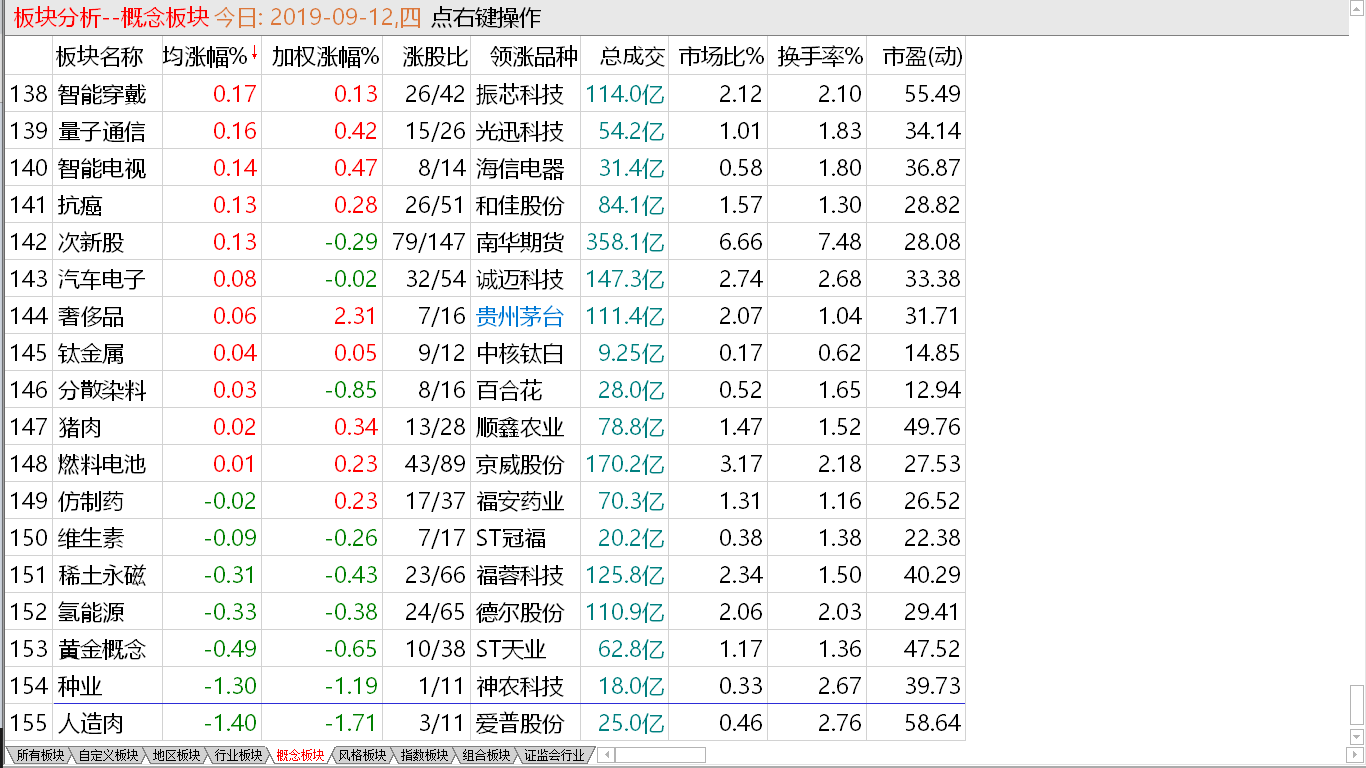Open the 自定义板块 tab
The image size is (1366, 768).
click(108, 755)
